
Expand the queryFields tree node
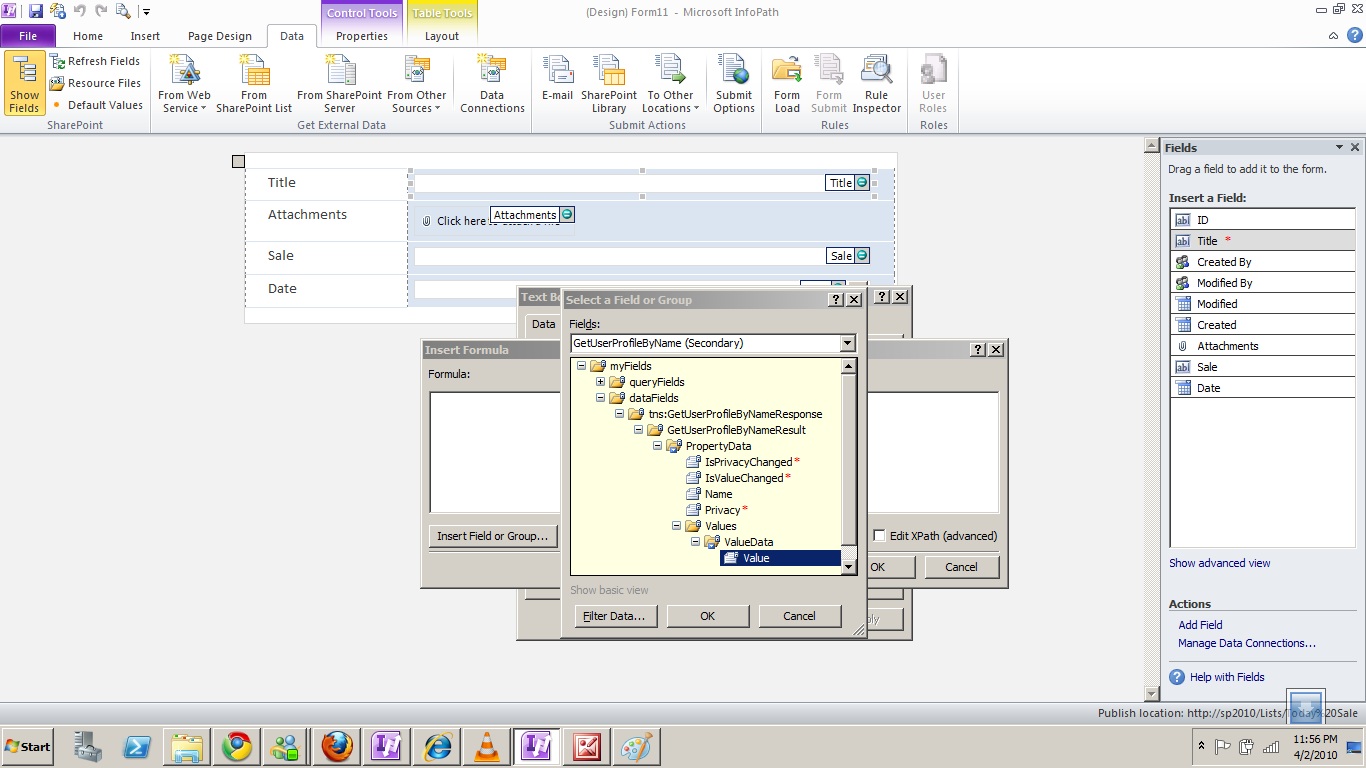601,382
